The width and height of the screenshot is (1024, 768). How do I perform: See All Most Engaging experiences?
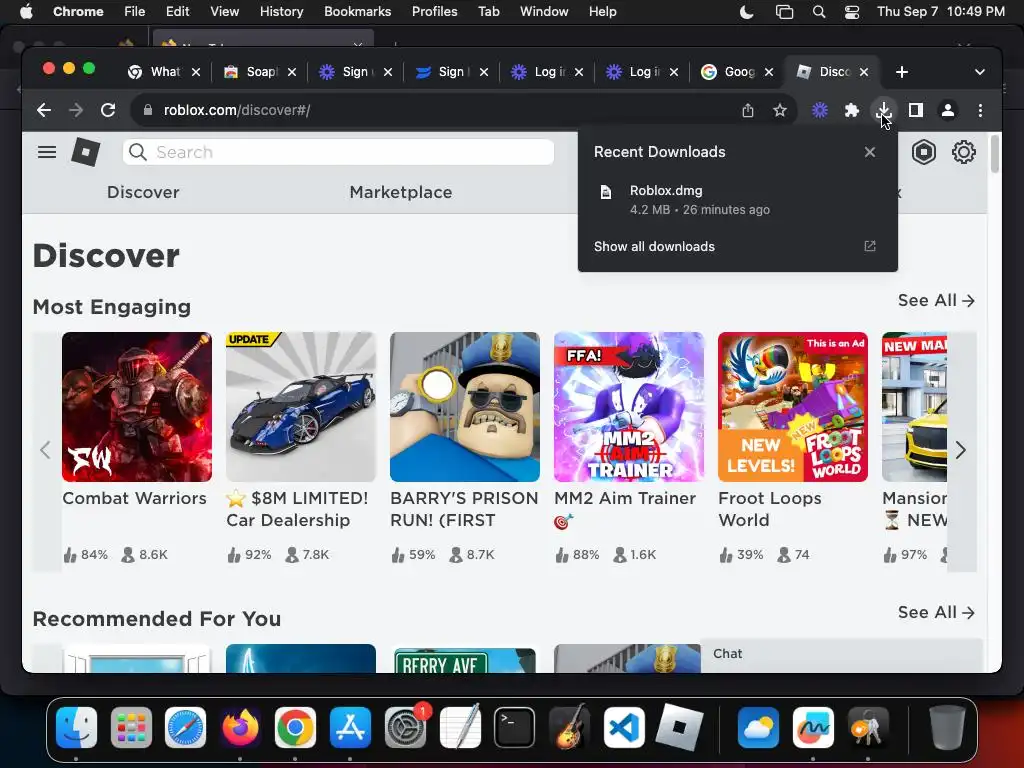click(936, 300)
